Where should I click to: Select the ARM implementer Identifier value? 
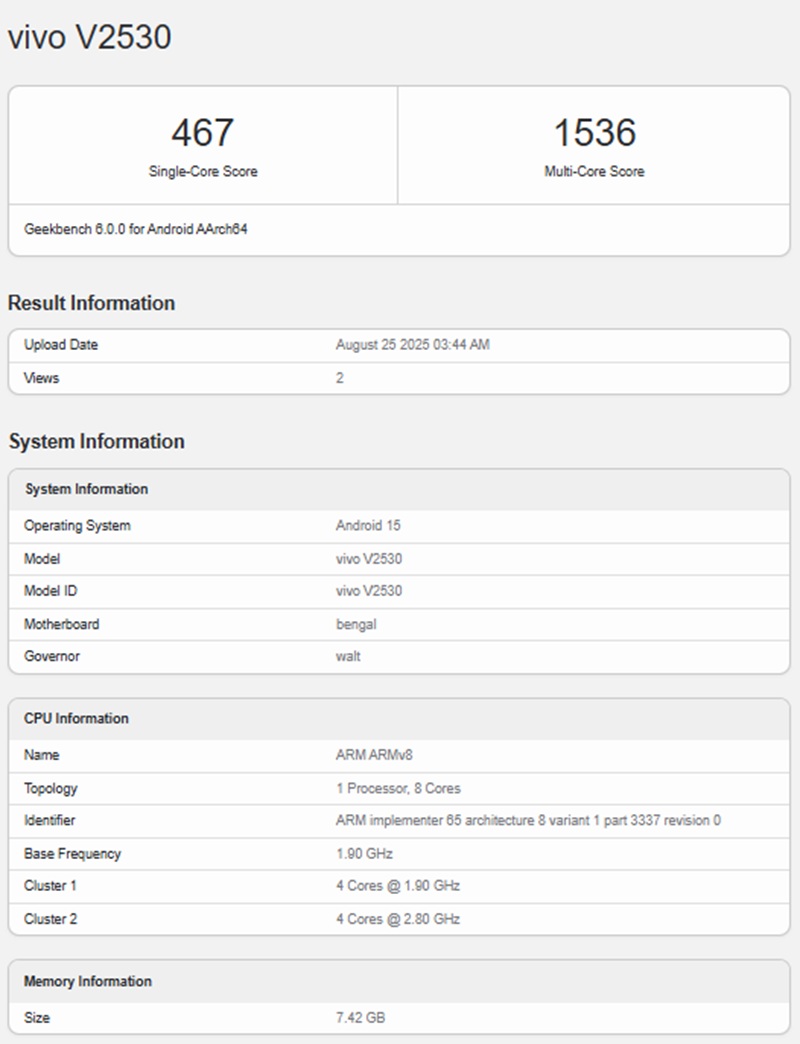(530, 821)
